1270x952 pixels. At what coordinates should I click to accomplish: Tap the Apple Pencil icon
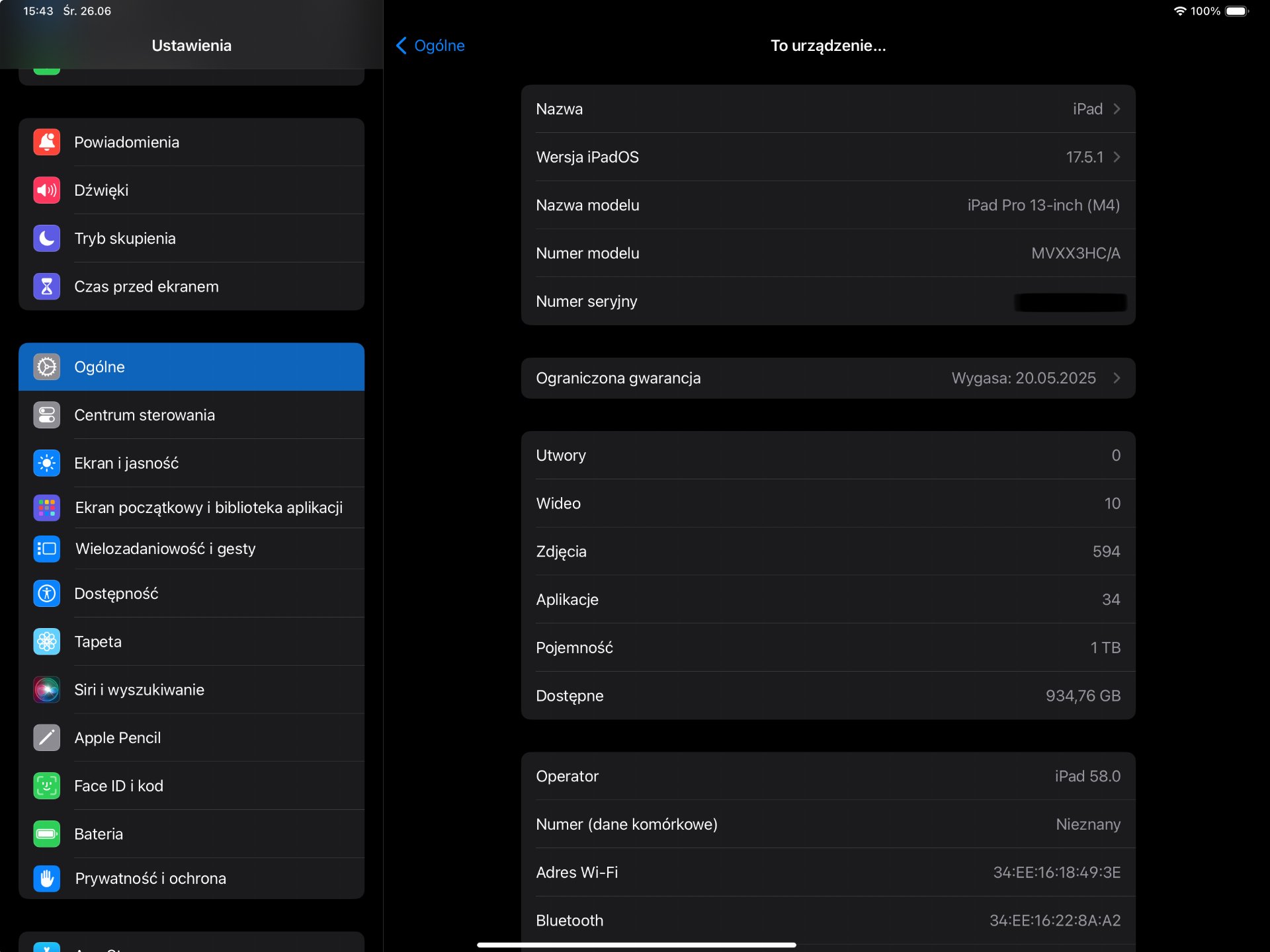coord(46,738)
